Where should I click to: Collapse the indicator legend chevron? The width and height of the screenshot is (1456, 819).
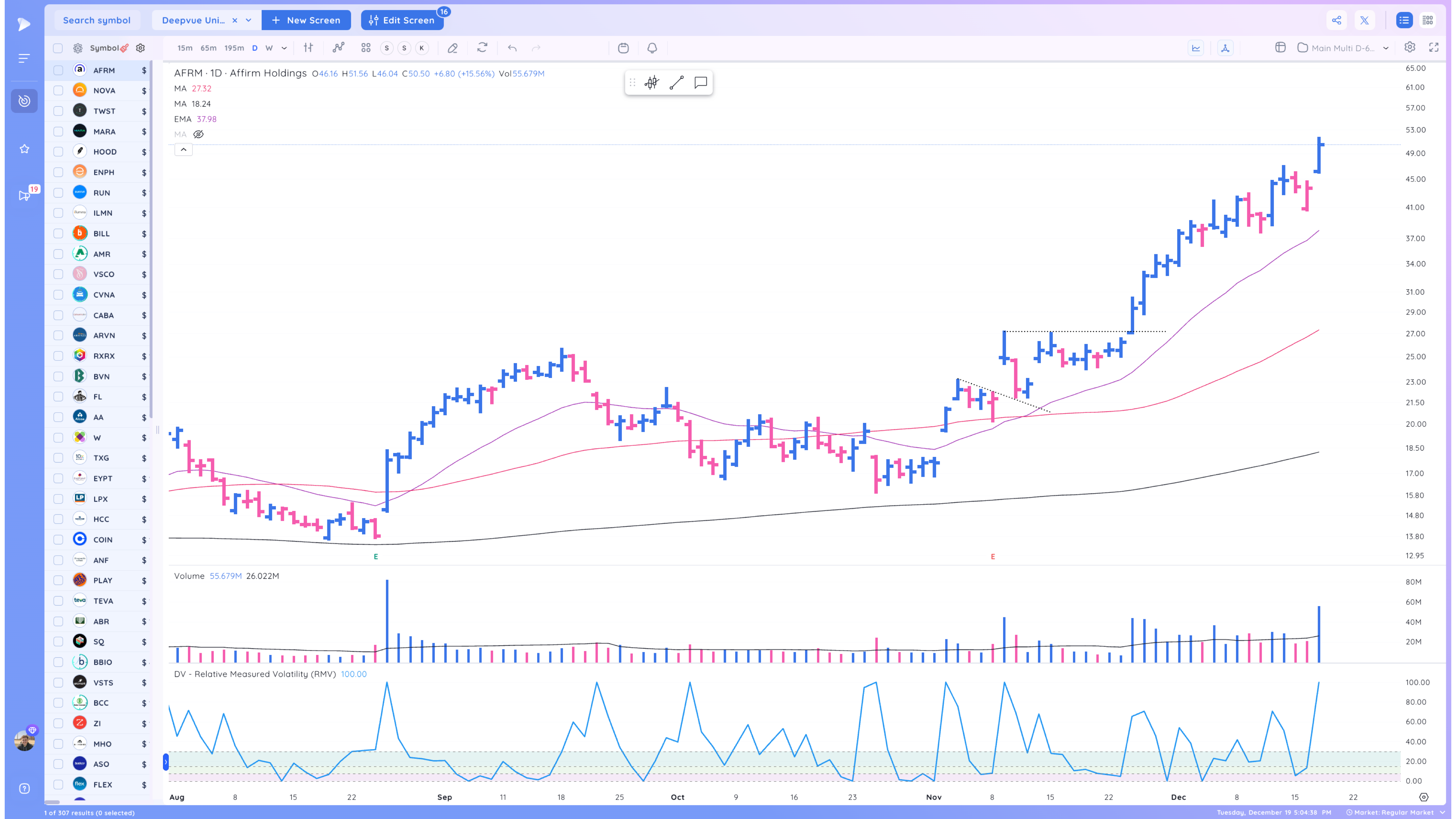coord(184,150)
